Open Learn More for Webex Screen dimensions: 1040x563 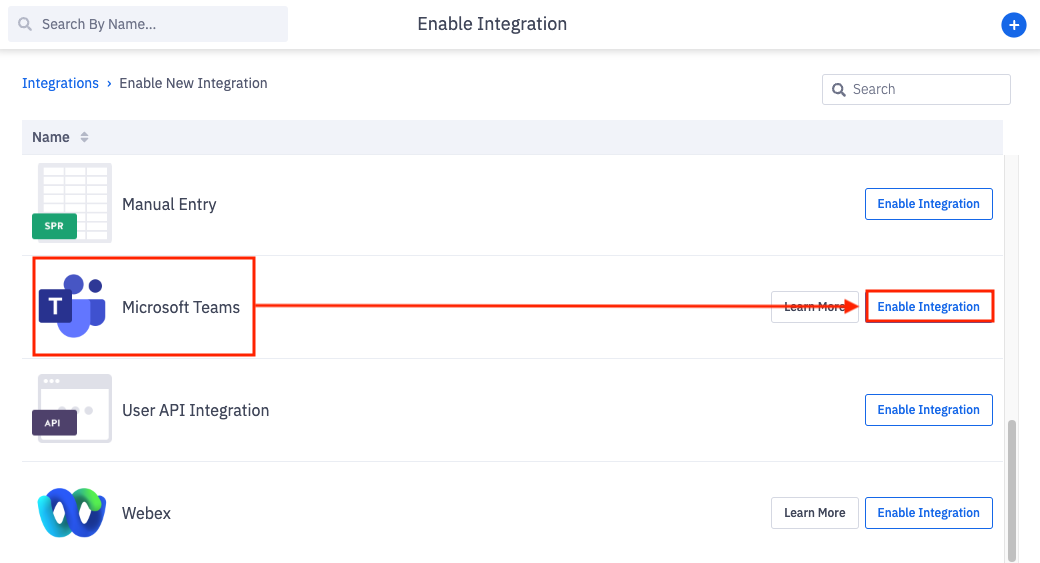[x=814, y=513]
